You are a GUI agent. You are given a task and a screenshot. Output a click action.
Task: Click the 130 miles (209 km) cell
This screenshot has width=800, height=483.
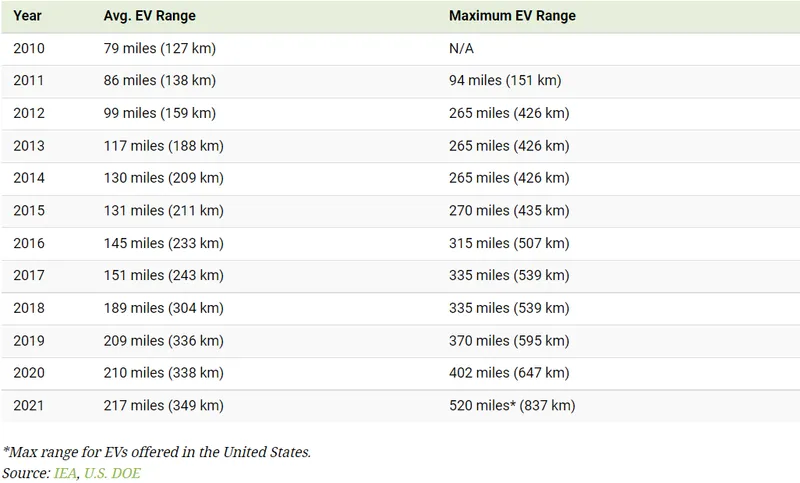164,178
